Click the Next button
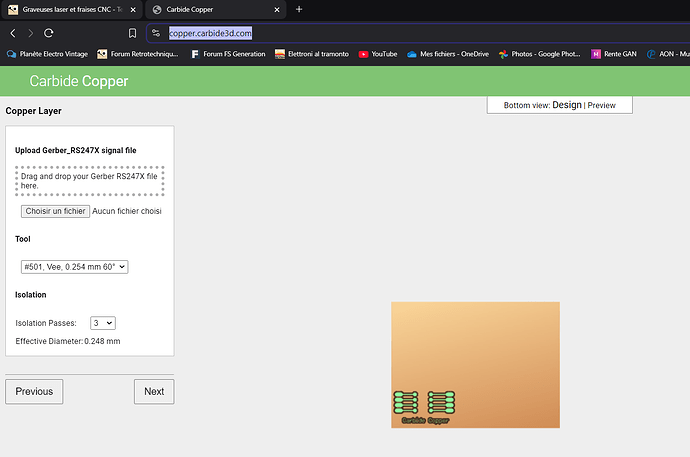 [154, 391]
